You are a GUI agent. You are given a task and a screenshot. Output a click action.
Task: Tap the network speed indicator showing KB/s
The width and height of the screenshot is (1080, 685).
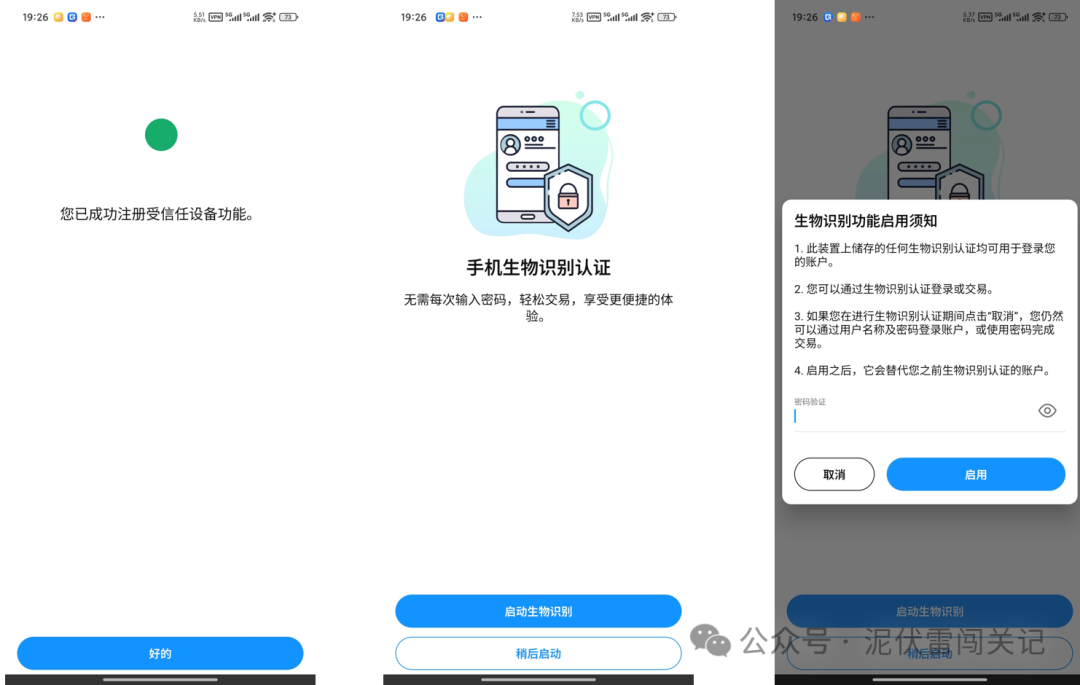pyautogui.click(x=197, y=17)
